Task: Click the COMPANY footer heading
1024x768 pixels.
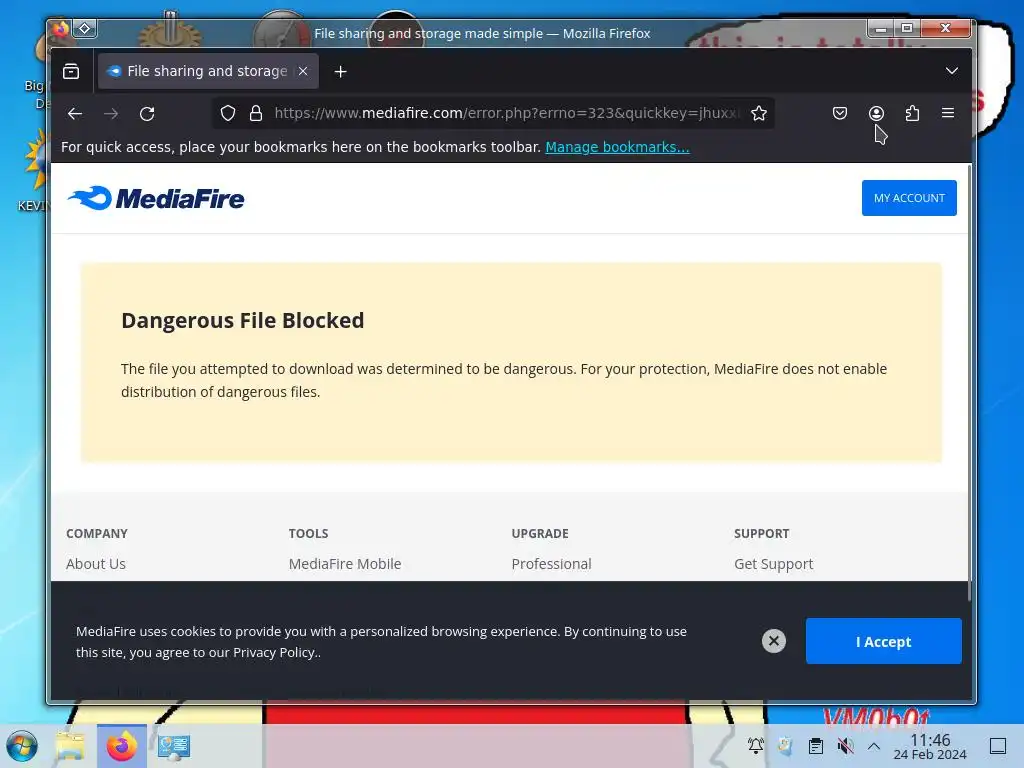Action: tap(97, 534)
